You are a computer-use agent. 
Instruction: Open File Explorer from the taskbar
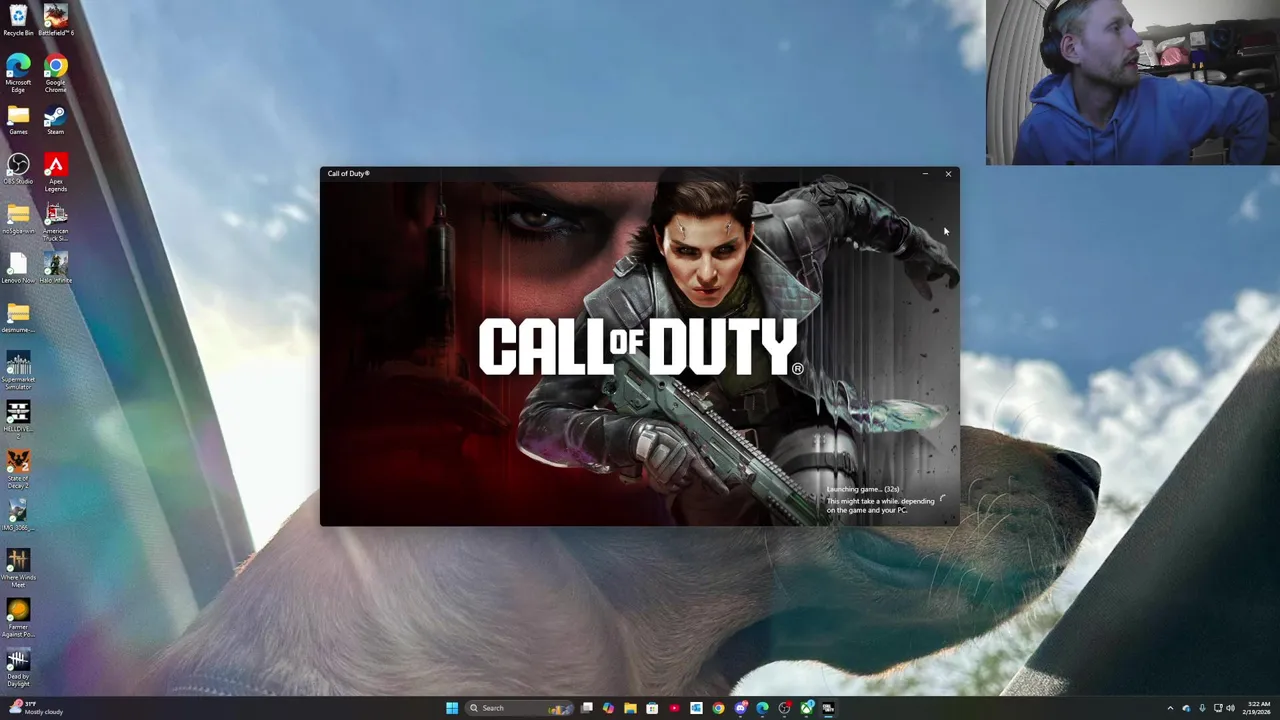point(630,708)
